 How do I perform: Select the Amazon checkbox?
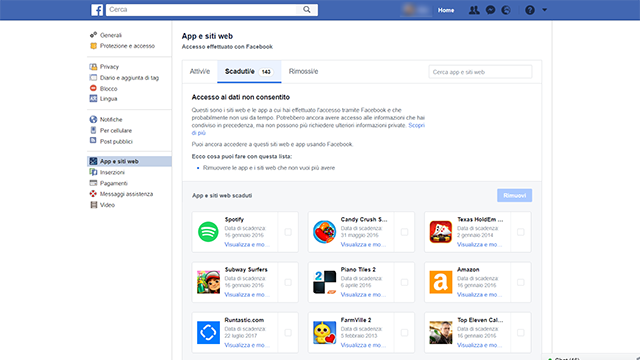[x=521, y=282]
